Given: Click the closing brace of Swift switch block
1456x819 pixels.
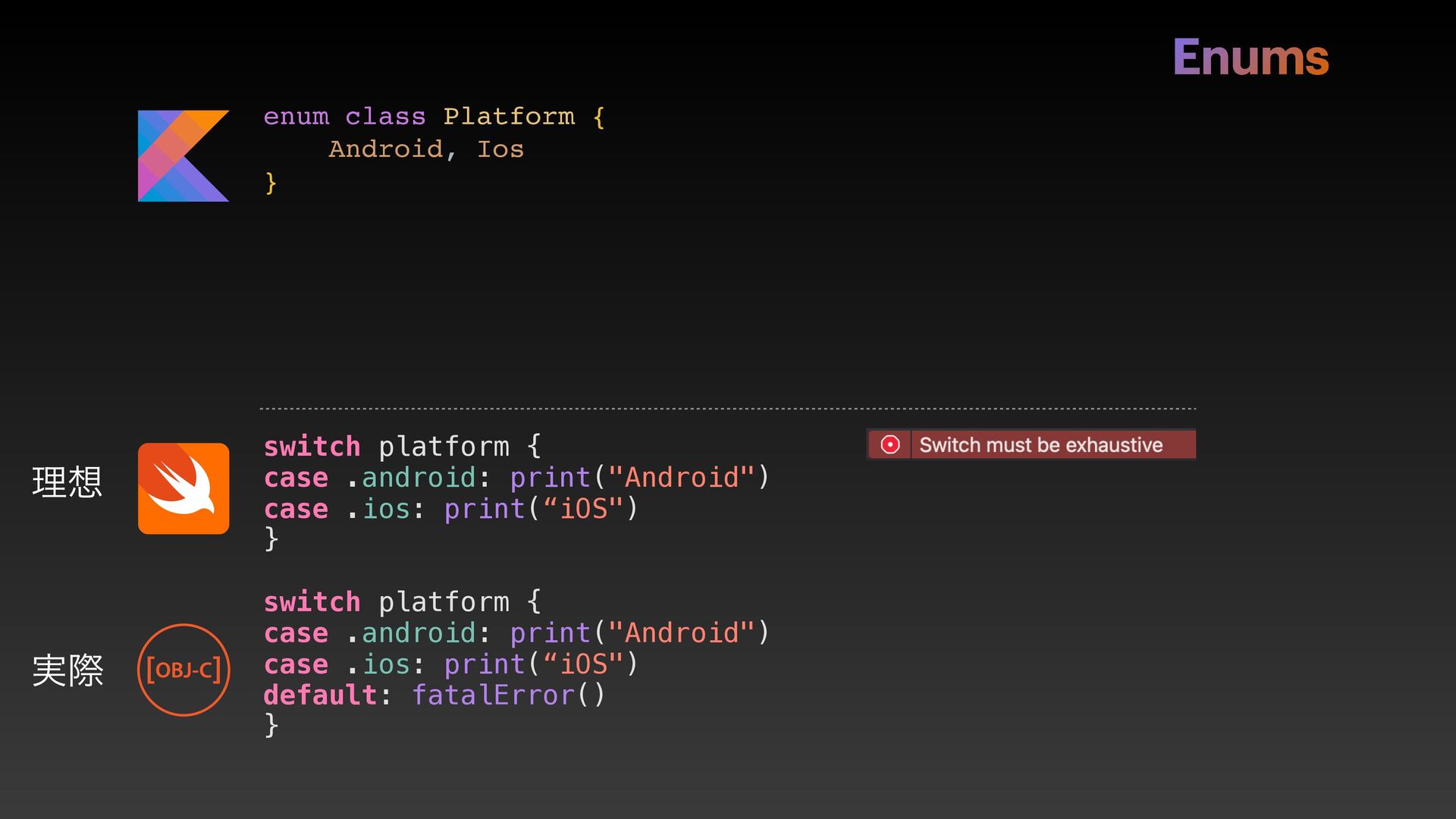Looking at the screenshot, I should [271, 539].
